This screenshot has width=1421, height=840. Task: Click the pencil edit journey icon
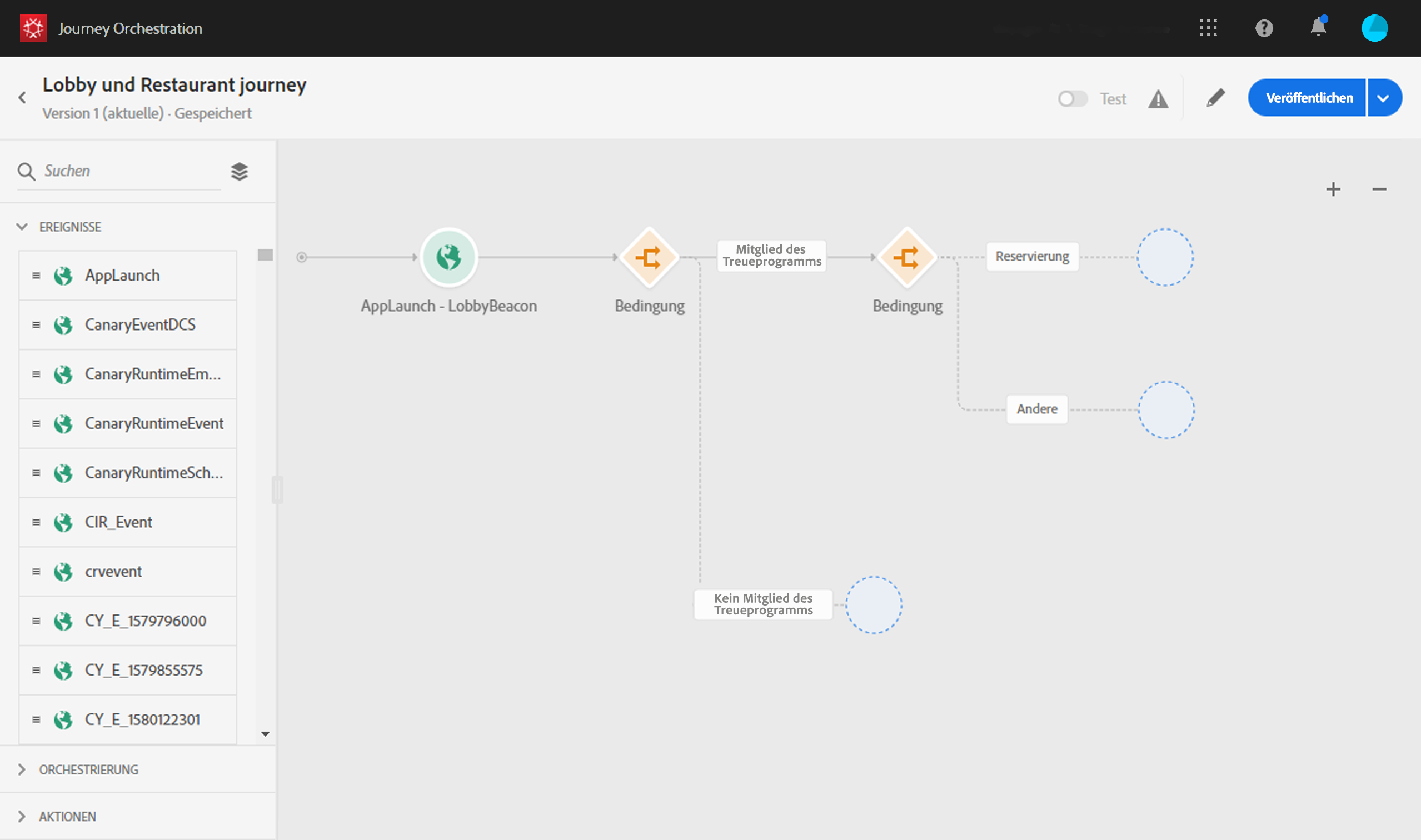pos(1215,98)
